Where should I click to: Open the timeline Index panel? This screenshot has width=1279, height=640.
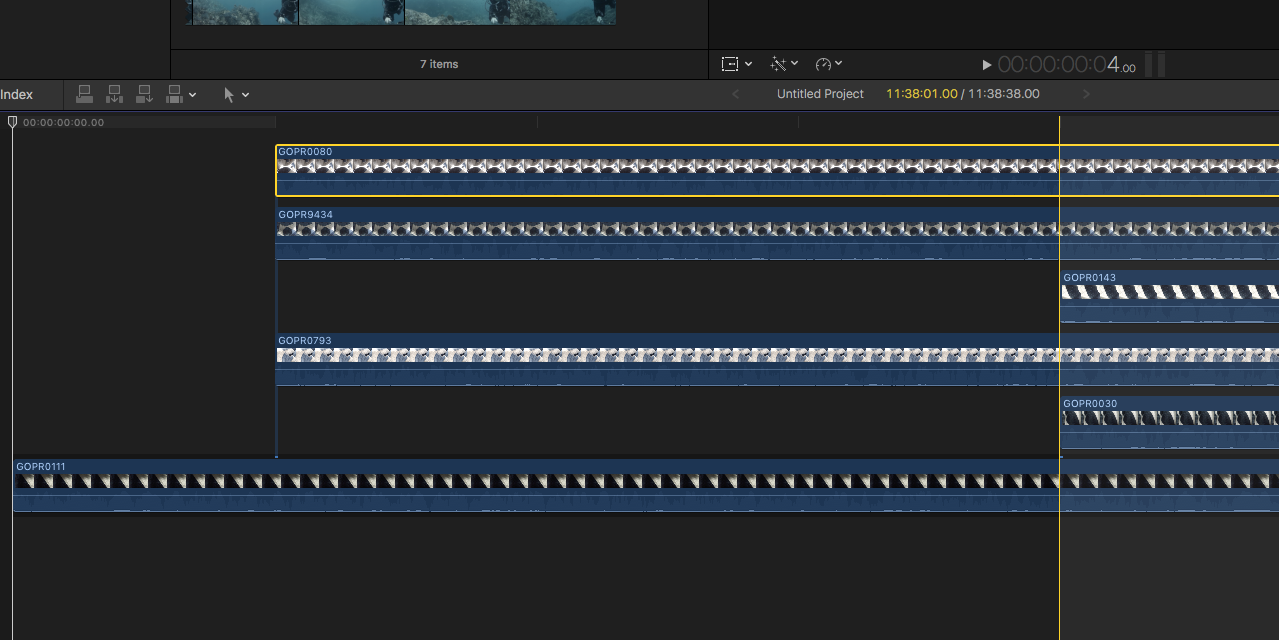[x=17, y=94]
